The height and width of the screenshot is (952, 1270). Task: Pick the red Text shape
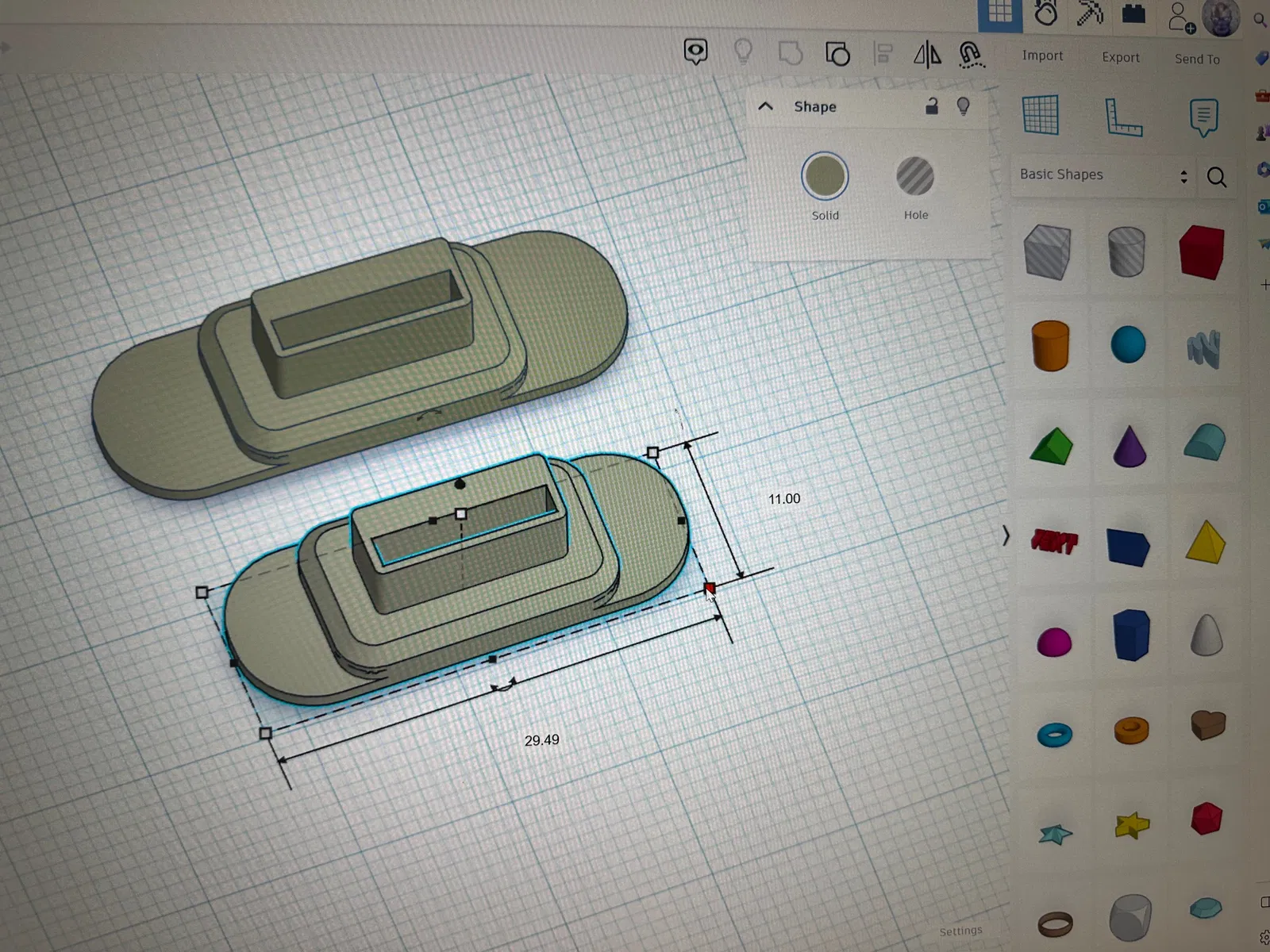point(1053,543)
